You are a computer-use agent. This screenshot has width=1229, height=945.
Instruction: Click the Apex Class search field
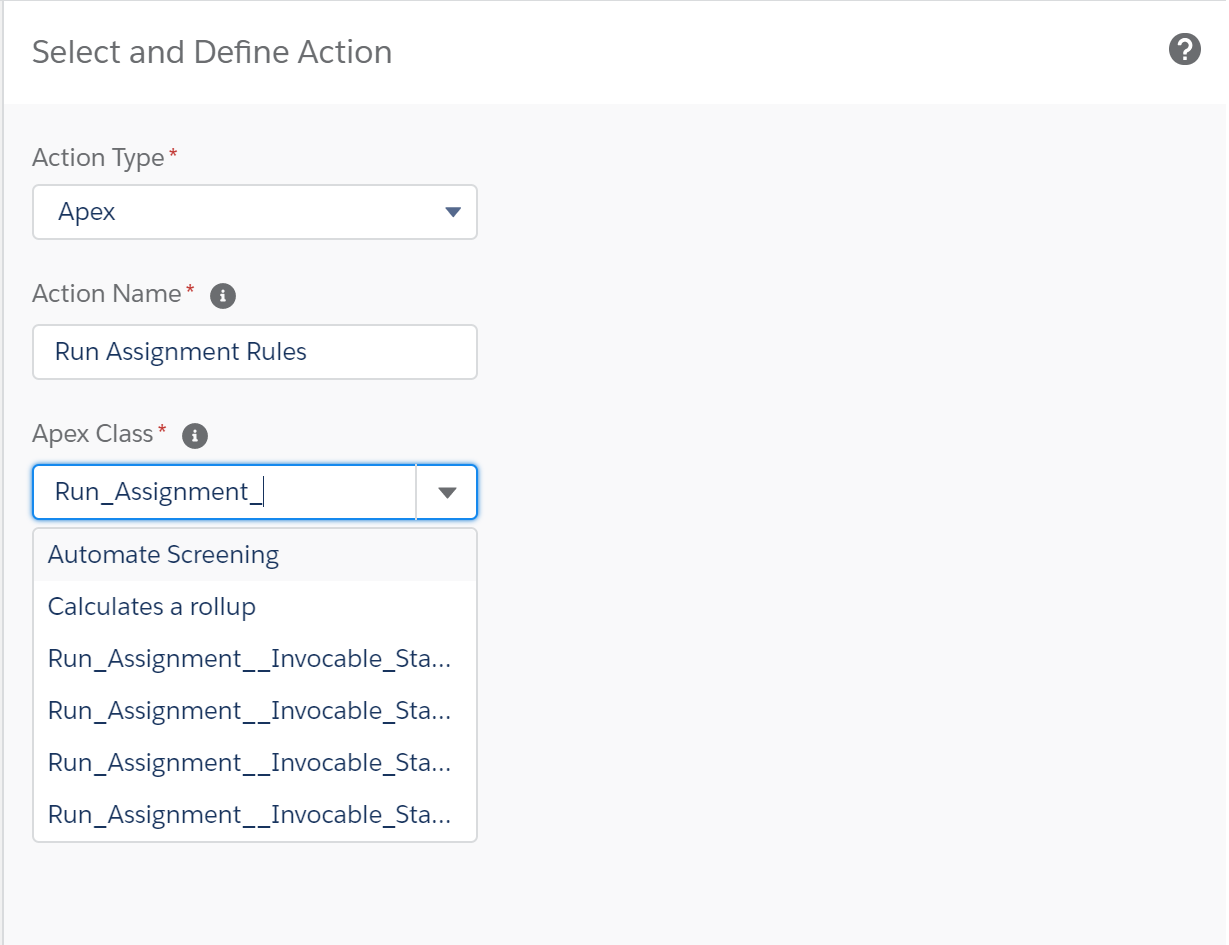click(225, 492)
